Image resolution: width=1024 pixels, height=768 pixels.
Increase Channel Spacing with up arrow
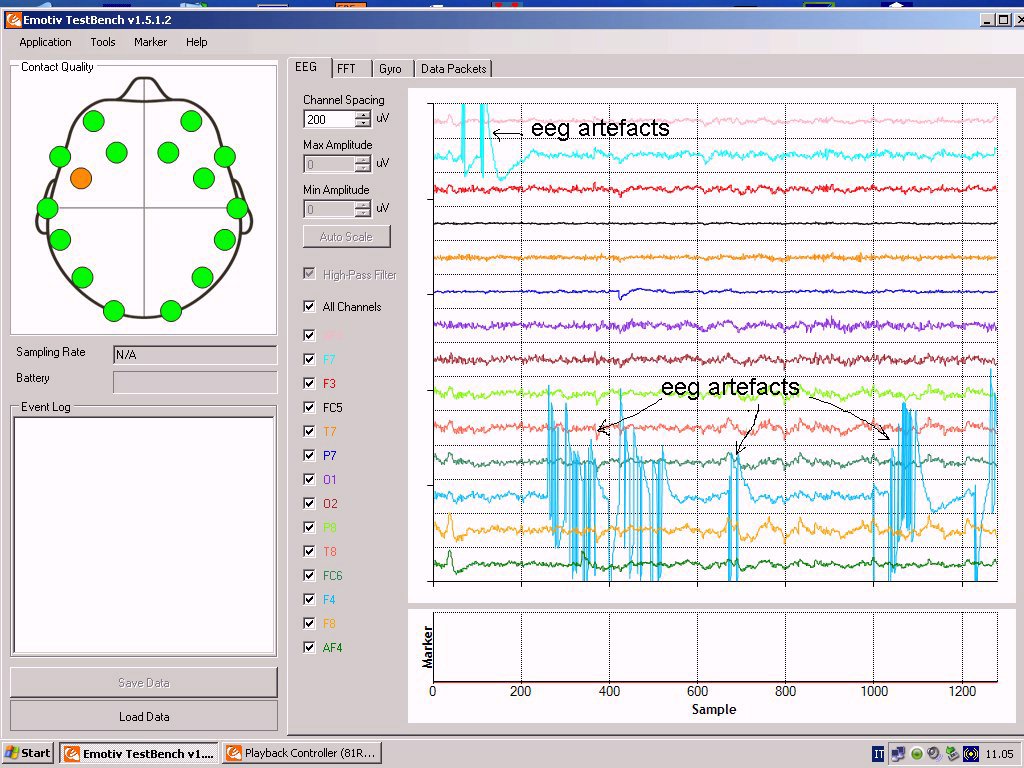coord(362,115)
